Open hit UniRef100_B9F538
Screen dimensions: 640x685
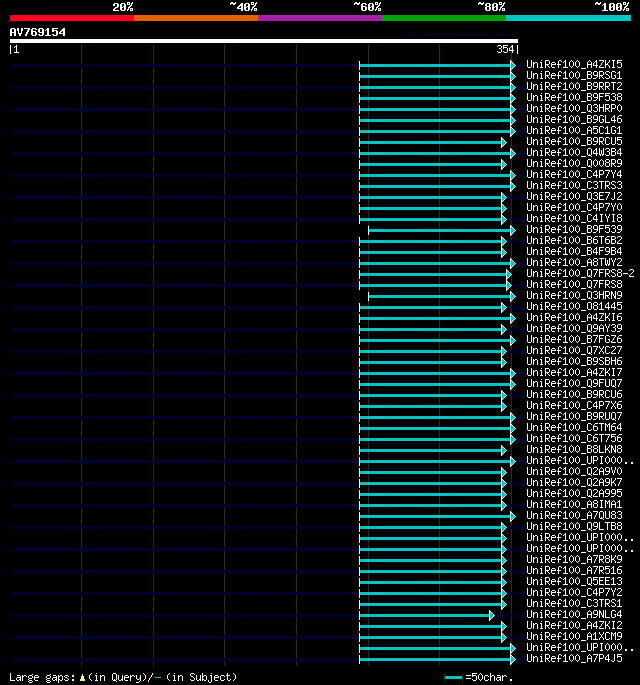pos(574,97)
